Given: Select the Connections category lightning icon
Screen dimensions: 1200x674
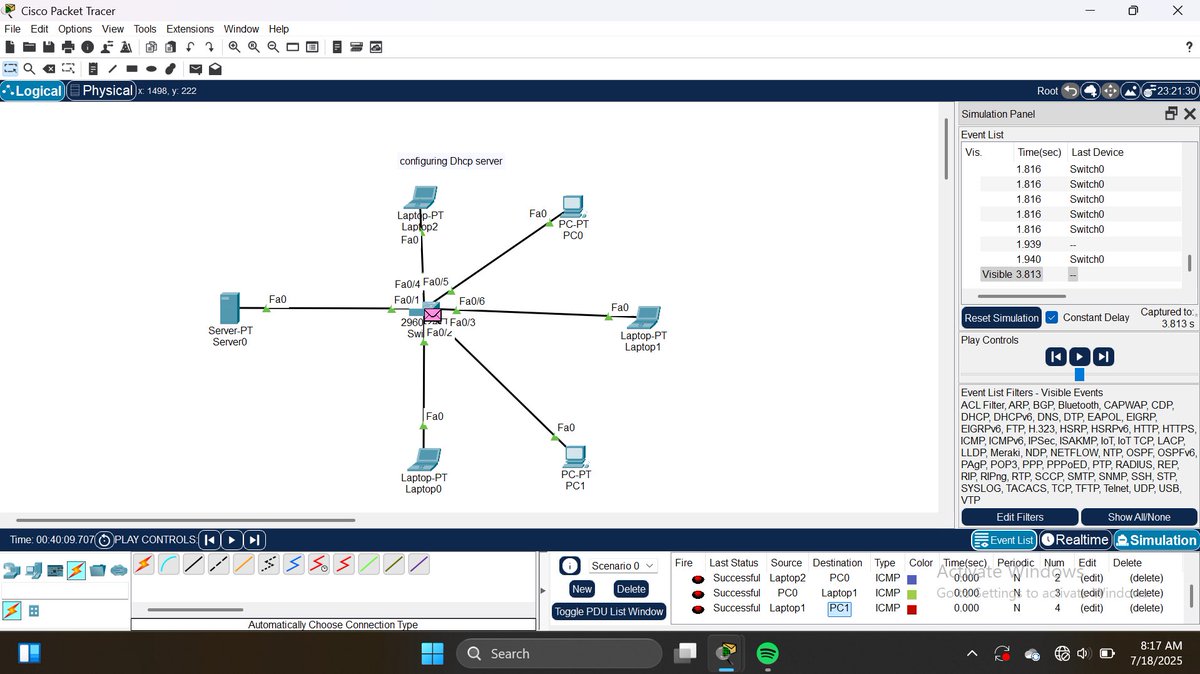Looking at the screenshot, I should click(x=76, y=571).
